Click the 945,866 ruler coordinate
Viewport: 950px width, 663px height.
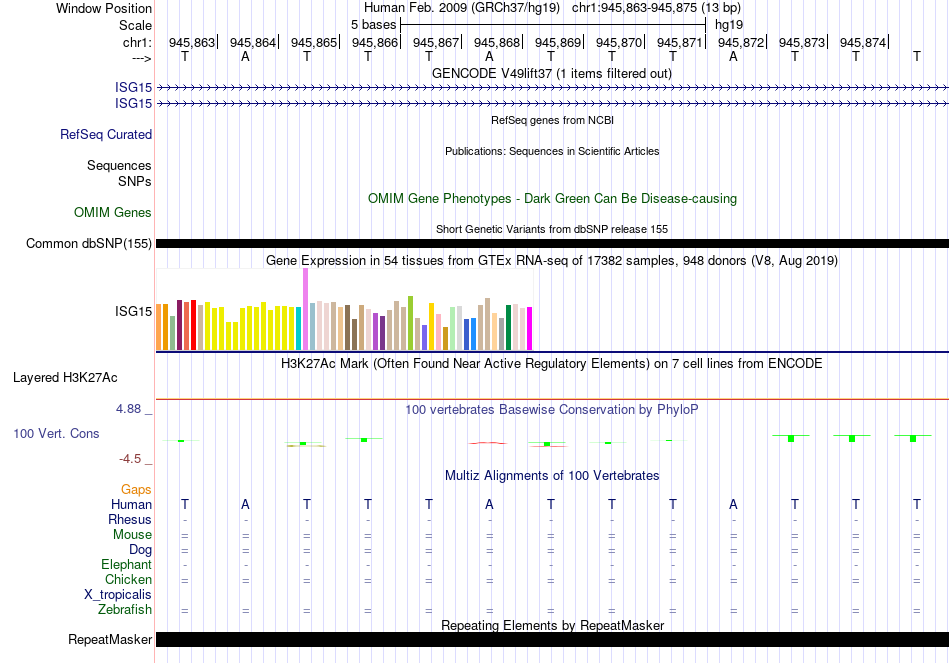click(375, 42)
